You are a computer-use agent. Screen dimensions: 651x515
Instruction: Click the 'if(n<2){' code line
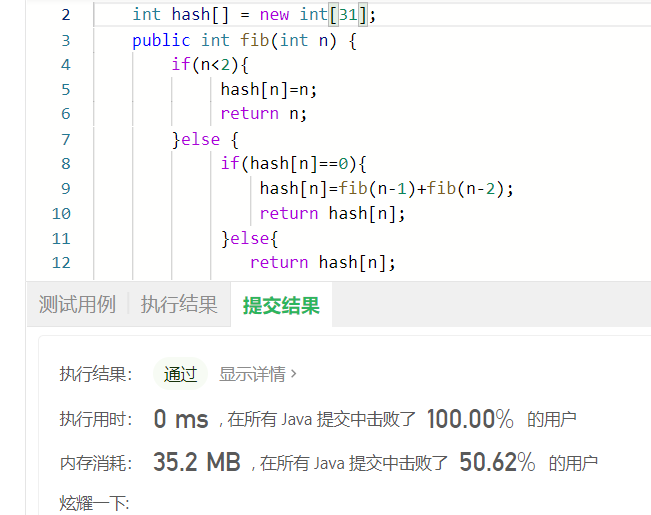(x=210, y=65)
